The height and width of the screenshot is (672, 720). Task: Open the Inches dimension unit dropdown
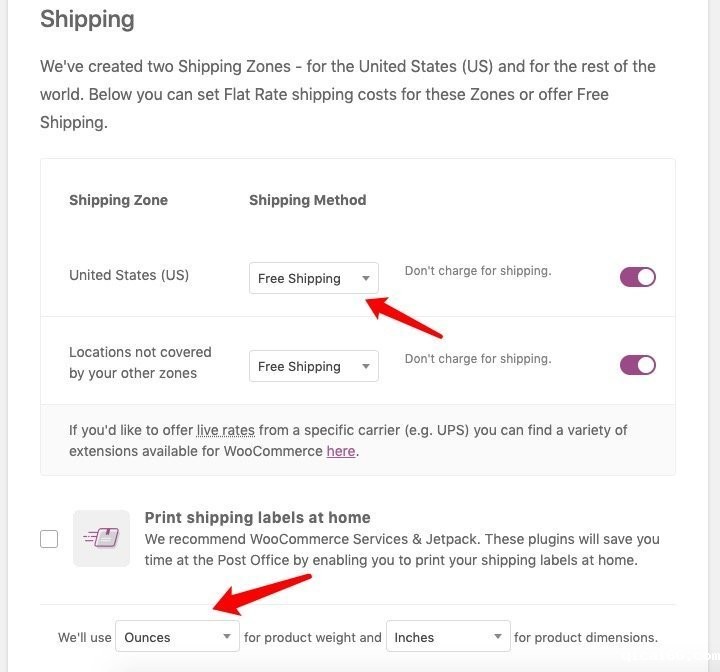click(x=447, y=637)
